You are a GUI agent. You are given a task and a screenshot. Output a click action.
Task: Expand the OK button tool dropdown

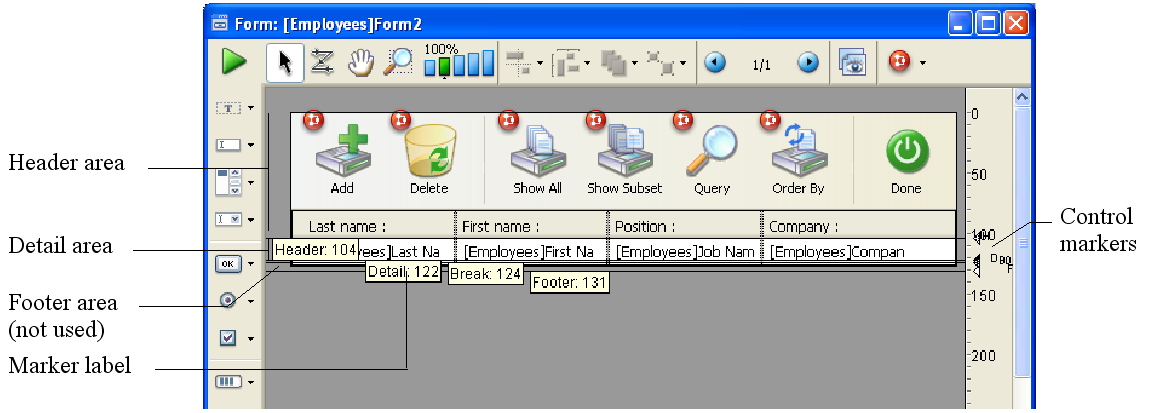[251, 264]
